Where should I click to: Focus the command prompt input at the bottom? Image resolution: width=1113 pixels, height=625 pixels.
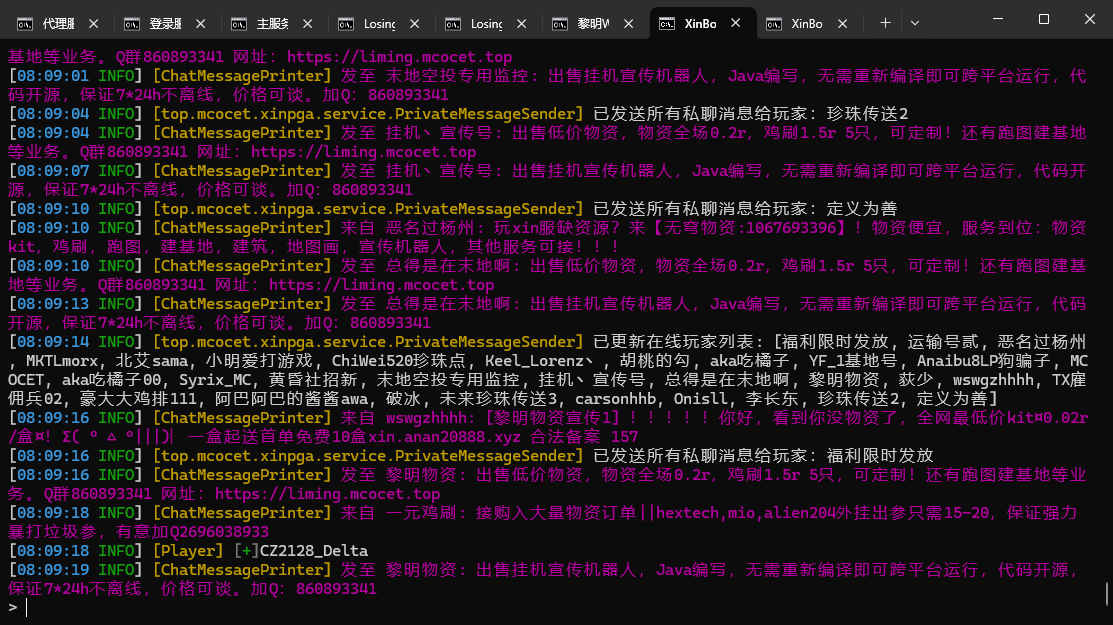[x=300, y=607]
